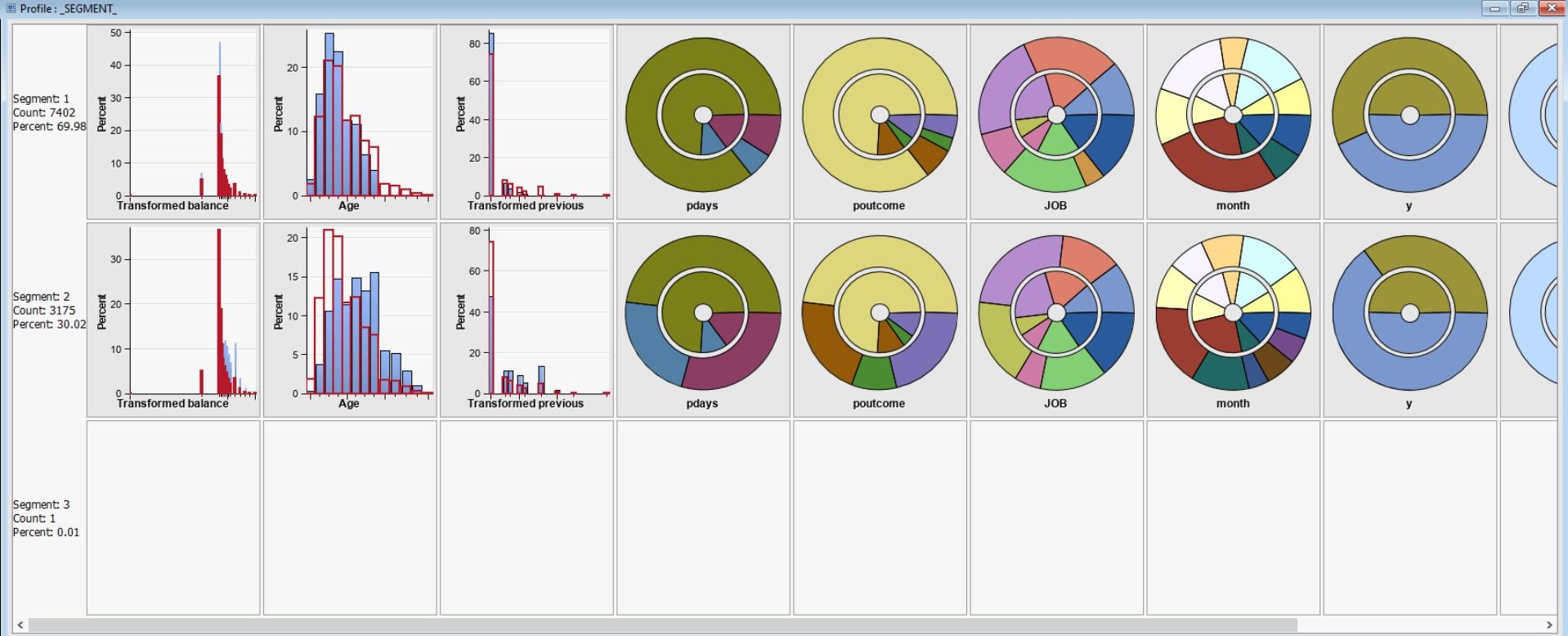This screenshot has width=1568, height=636.
Task: Click the Segment 2 count label
Action: (x=44, y=311)
